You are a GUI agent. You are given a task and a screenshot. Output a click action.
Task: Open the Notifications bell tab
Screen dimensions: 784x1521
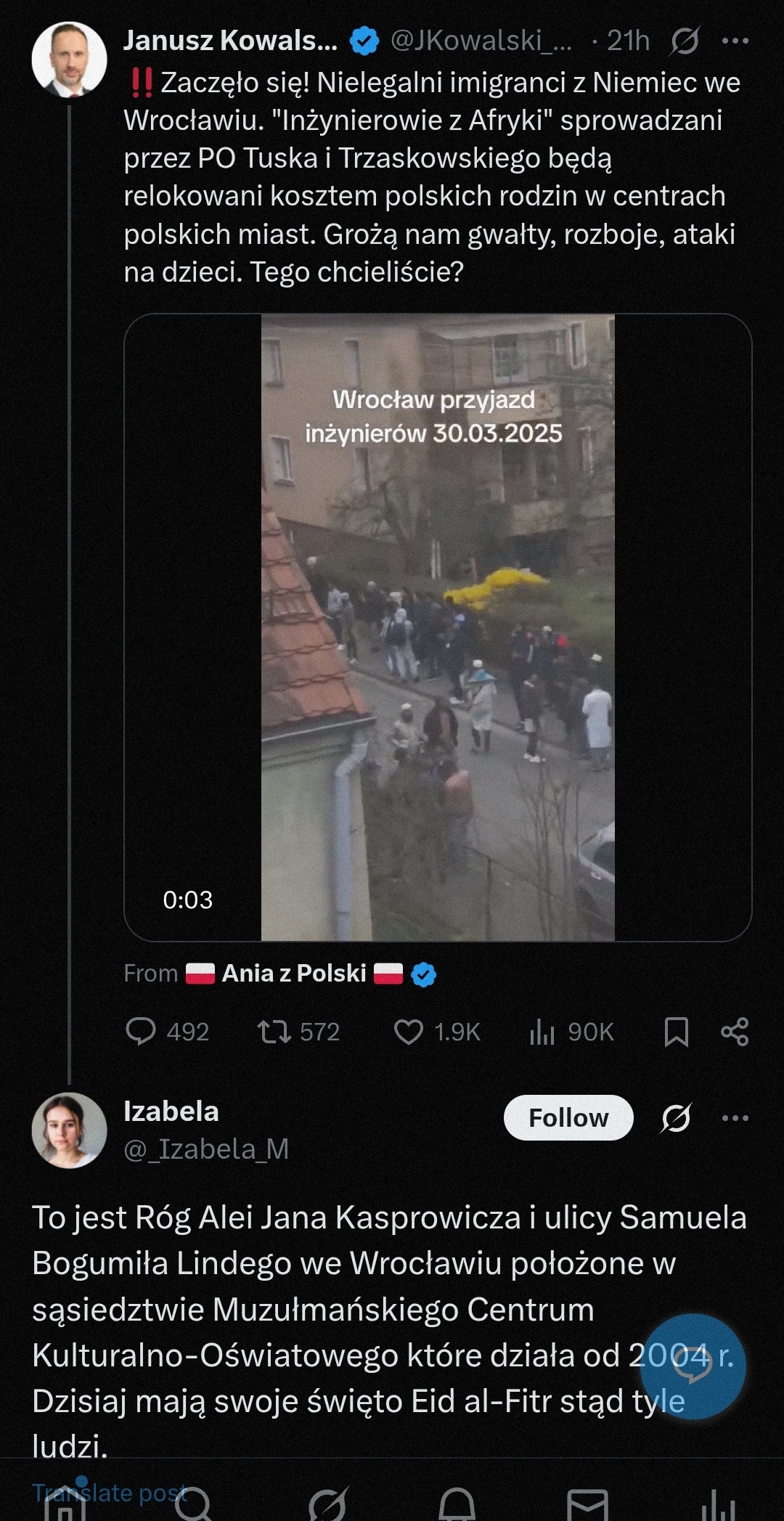tap(457, 1505)
